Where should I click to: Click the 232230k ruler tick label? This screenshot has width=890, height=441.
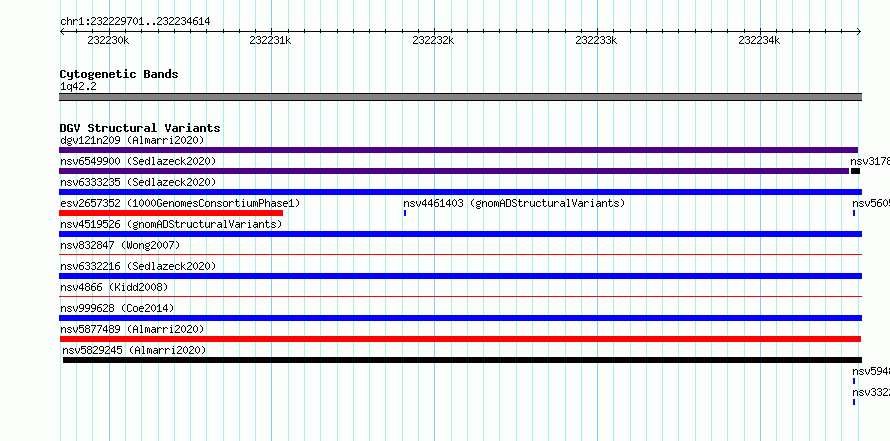coord(108,40)
